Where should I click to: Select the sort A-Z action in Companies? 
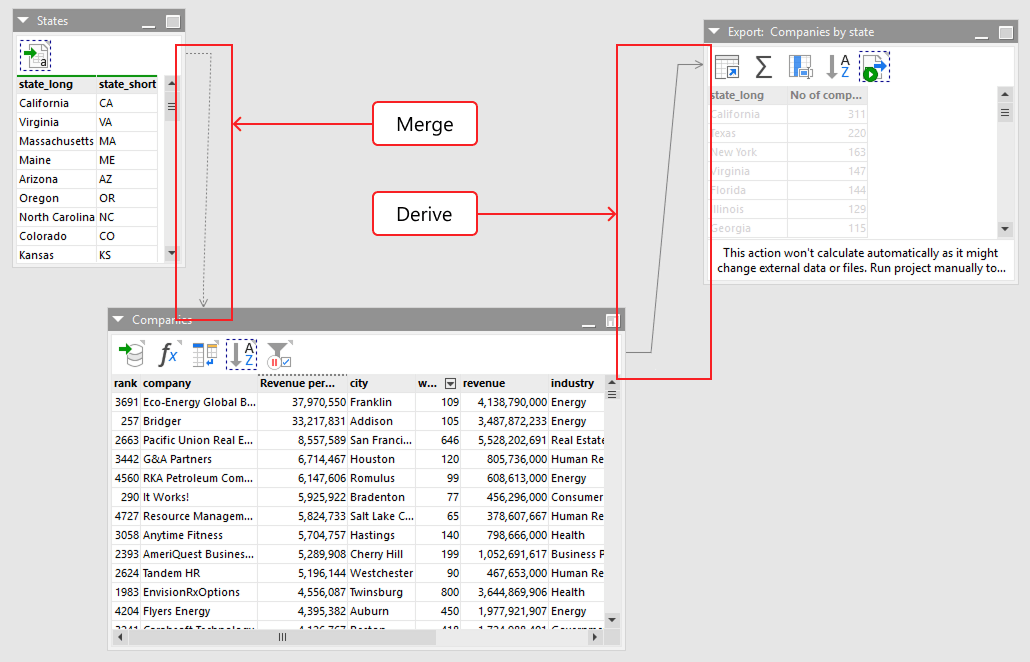tap(241, 354)
